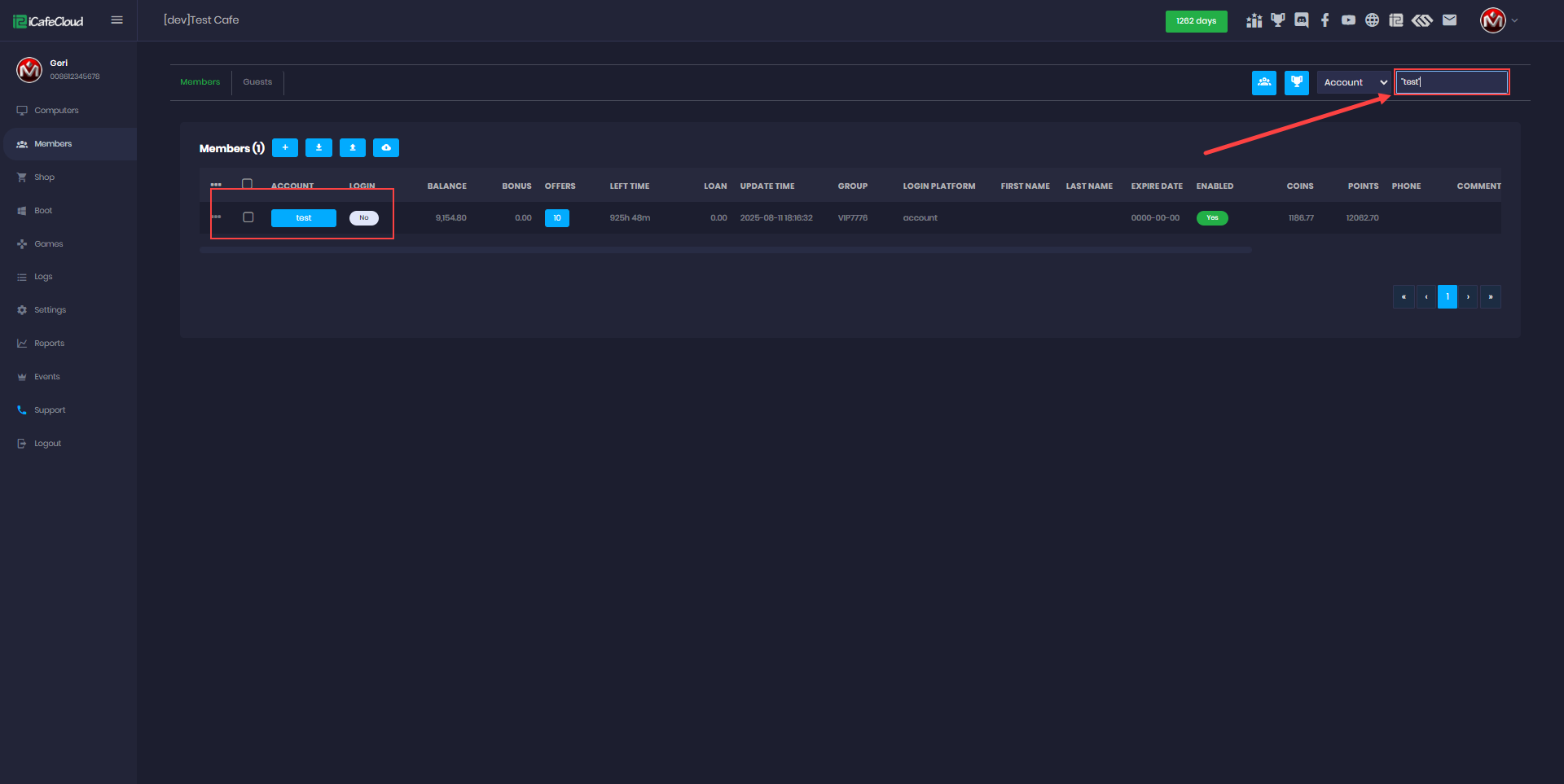Switch to the Guests tab
Screen dimensions: 1564x784
257,82
